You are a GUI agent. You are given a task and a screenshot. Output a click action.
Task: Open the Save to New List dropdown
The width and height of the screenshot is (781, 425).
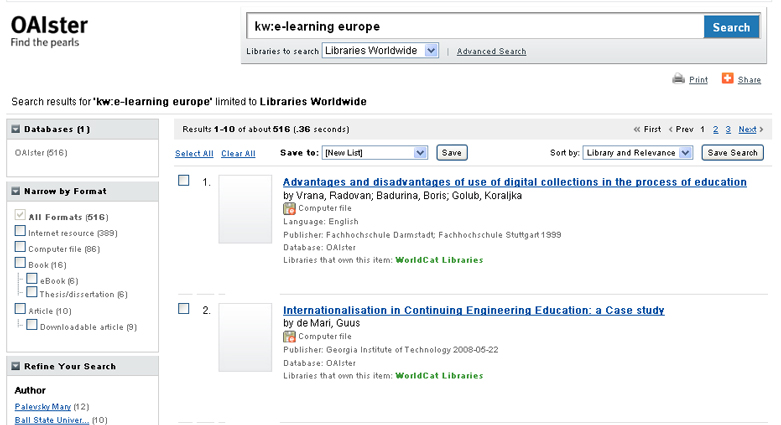pos(375,153)
